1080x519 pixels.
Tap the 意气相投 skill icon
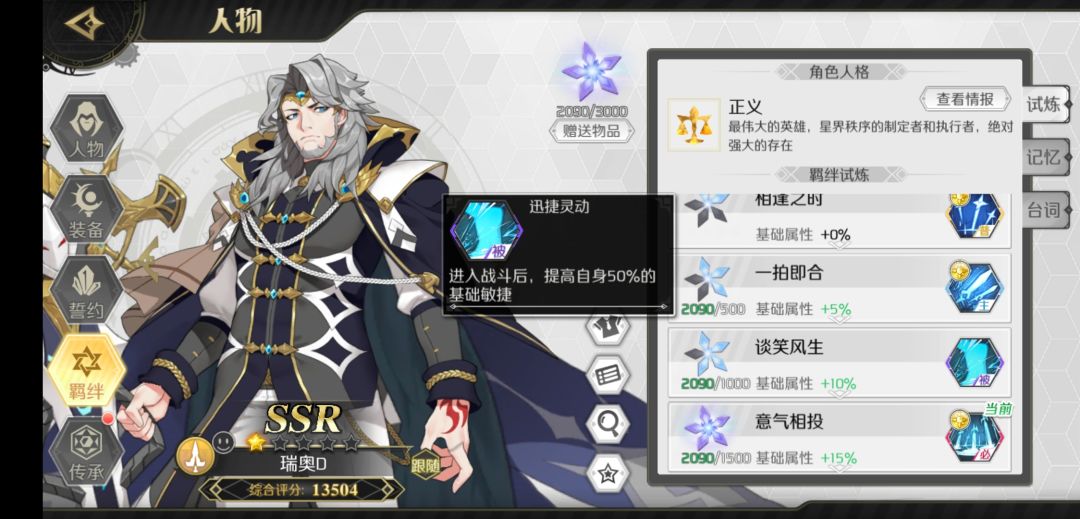click(x=974, y=436)
